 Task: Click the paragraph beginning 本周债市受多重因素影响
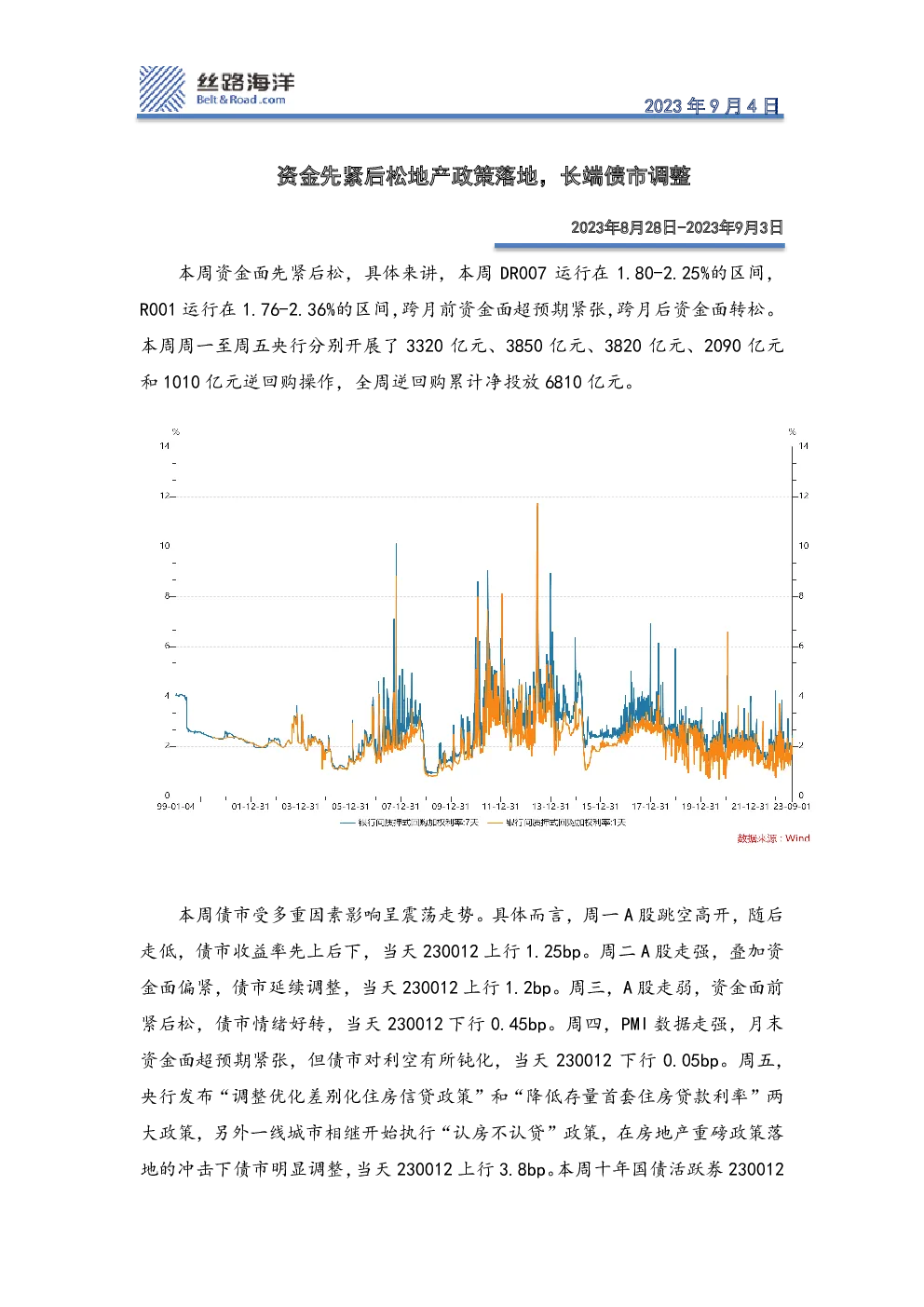pos(462,1042)
